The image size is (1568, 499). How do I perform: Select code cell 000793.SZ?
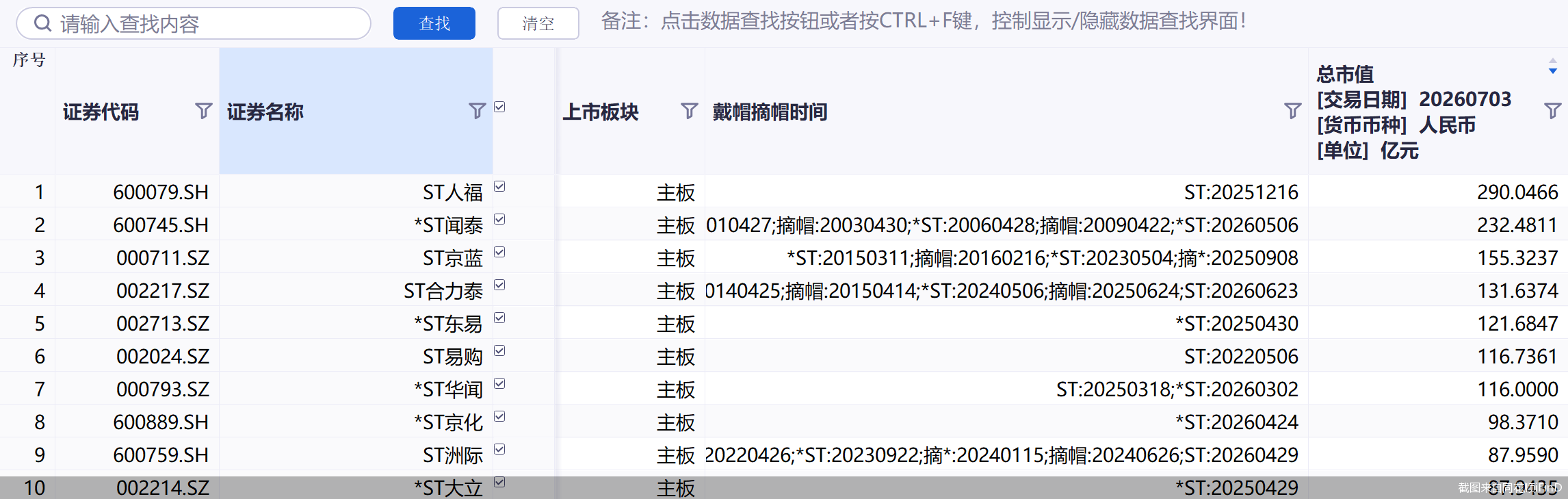click(137, 389)
